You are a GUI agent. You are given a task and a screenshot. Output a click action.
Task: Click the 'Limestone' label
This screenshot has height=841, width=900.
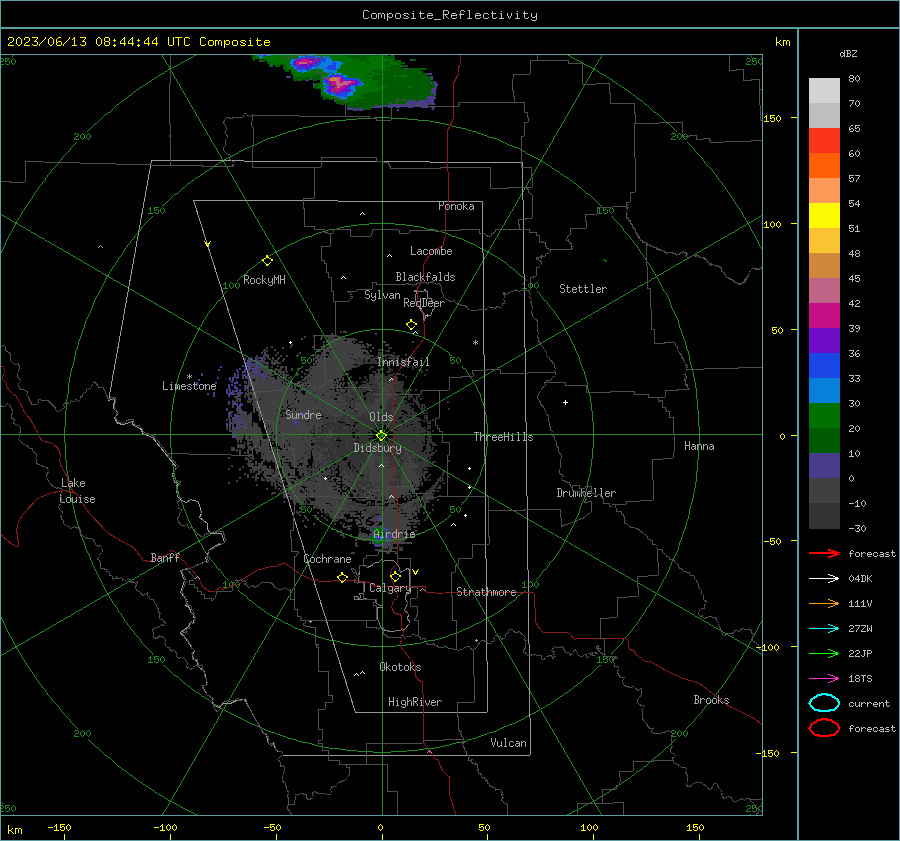pos(189,386)
